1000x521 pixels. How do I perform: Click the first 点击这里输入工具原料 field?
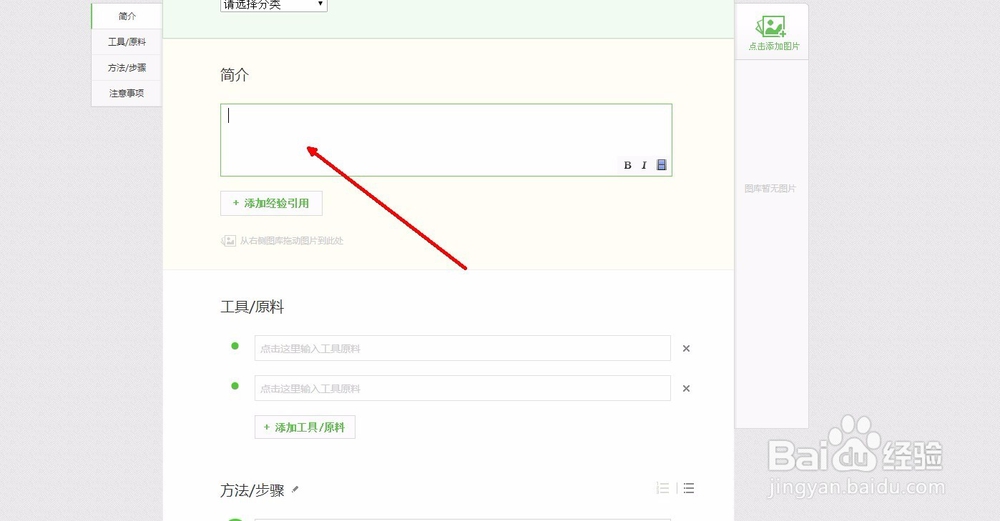[x=462, y=348]
